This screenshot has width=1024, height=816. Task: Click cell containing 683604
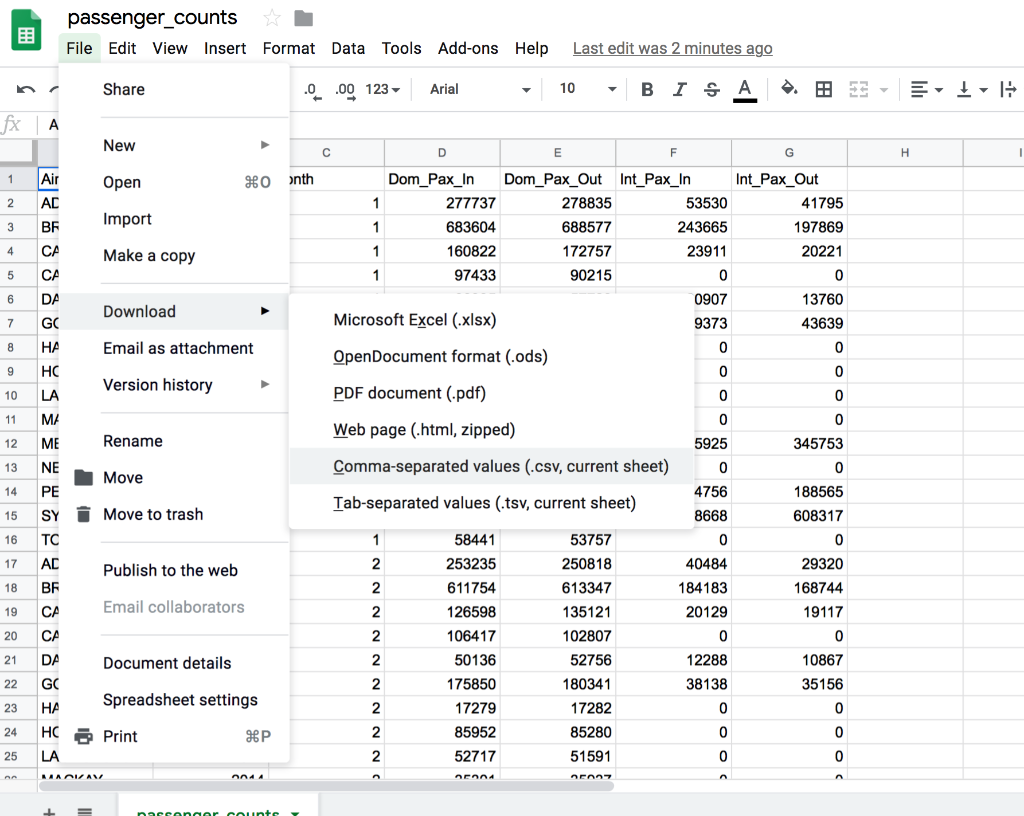coord(442,227)
